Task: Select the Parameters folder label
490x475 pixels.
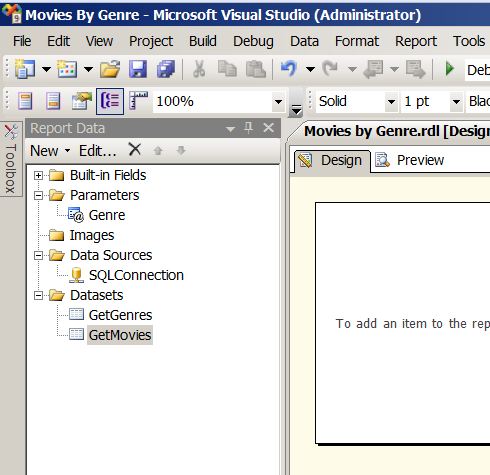Action: pyautogui.click(x=104, y=195)
